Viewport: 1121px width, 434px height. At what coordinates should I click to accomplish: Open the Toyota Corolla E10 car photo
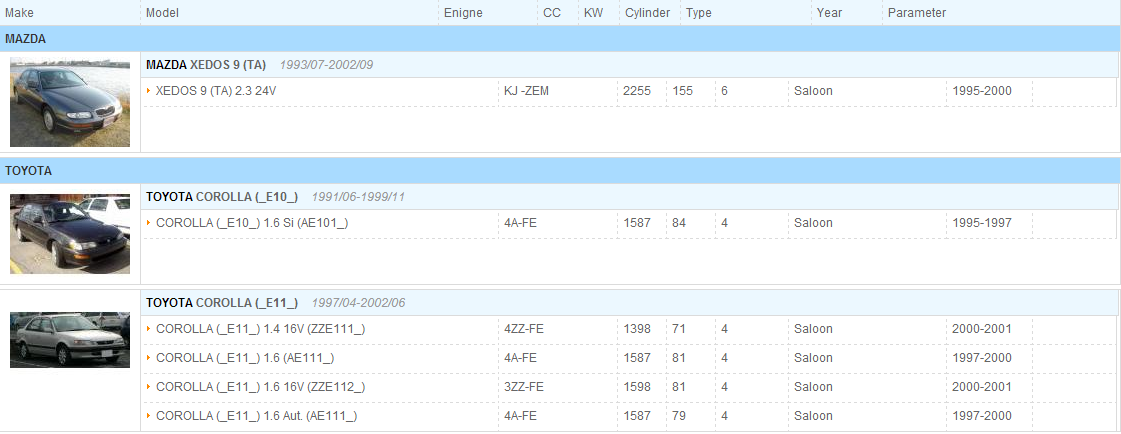pos(70,234)
